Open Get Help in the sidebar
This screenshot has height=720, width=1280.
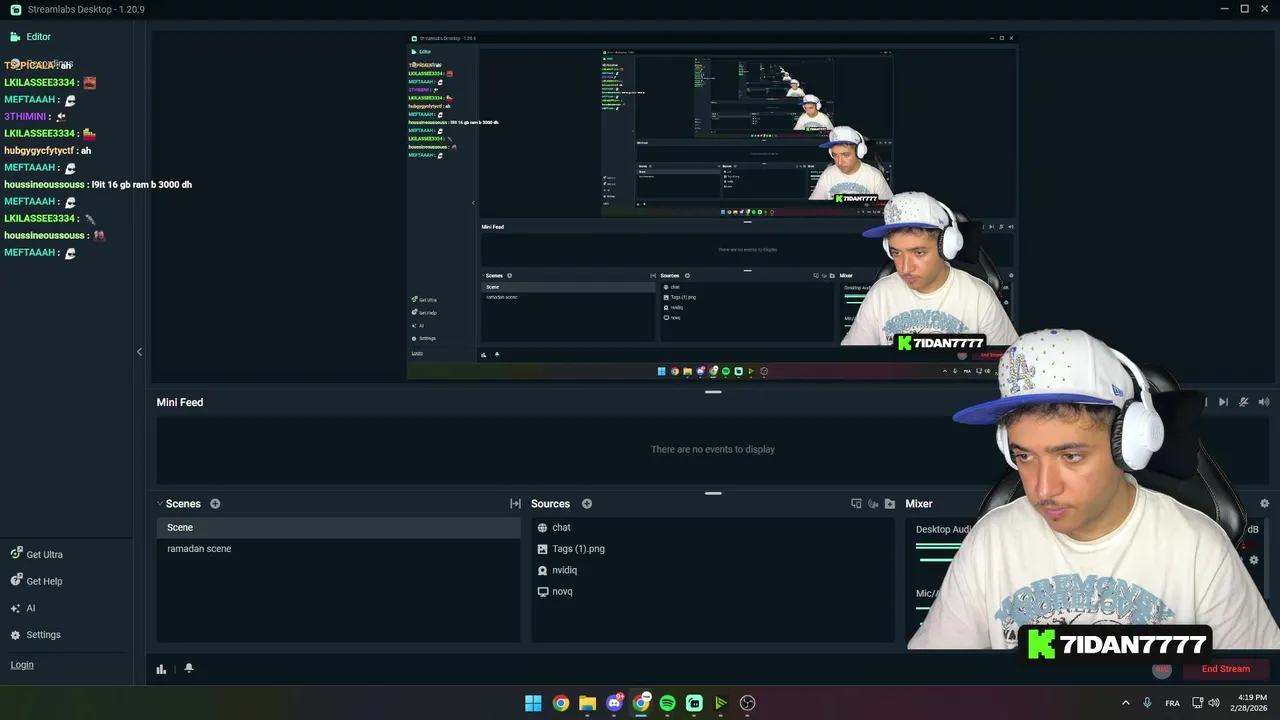36,581
